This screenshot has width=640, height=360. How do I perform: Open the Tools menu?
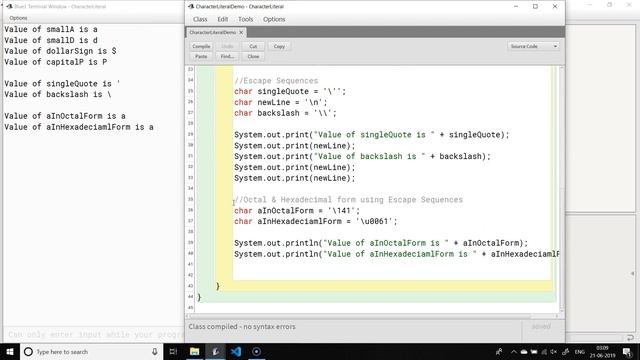[245, 19]
